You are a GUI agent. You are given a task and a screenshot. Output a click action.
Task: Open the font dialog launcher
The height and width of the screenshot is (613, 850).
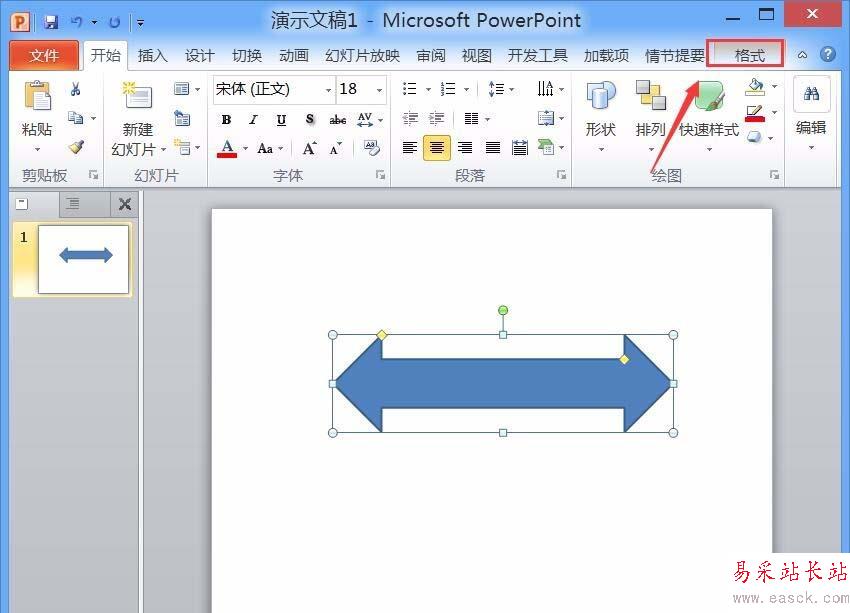[x=381, y=175]
